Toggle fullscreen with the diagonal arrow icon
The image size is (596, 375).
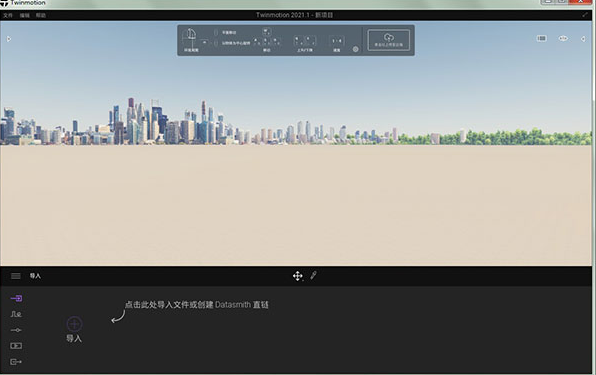click(x=585, y=15)
